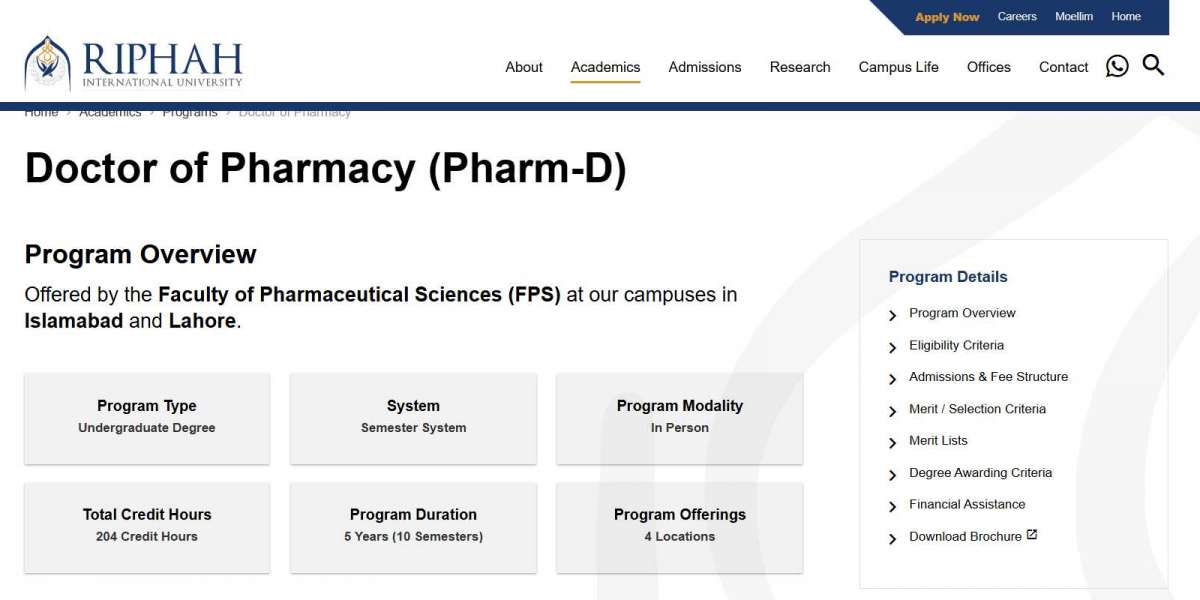Screen dimensions: 1200x600
Task: Open the Admissions menu
Action: click(705, 67)
